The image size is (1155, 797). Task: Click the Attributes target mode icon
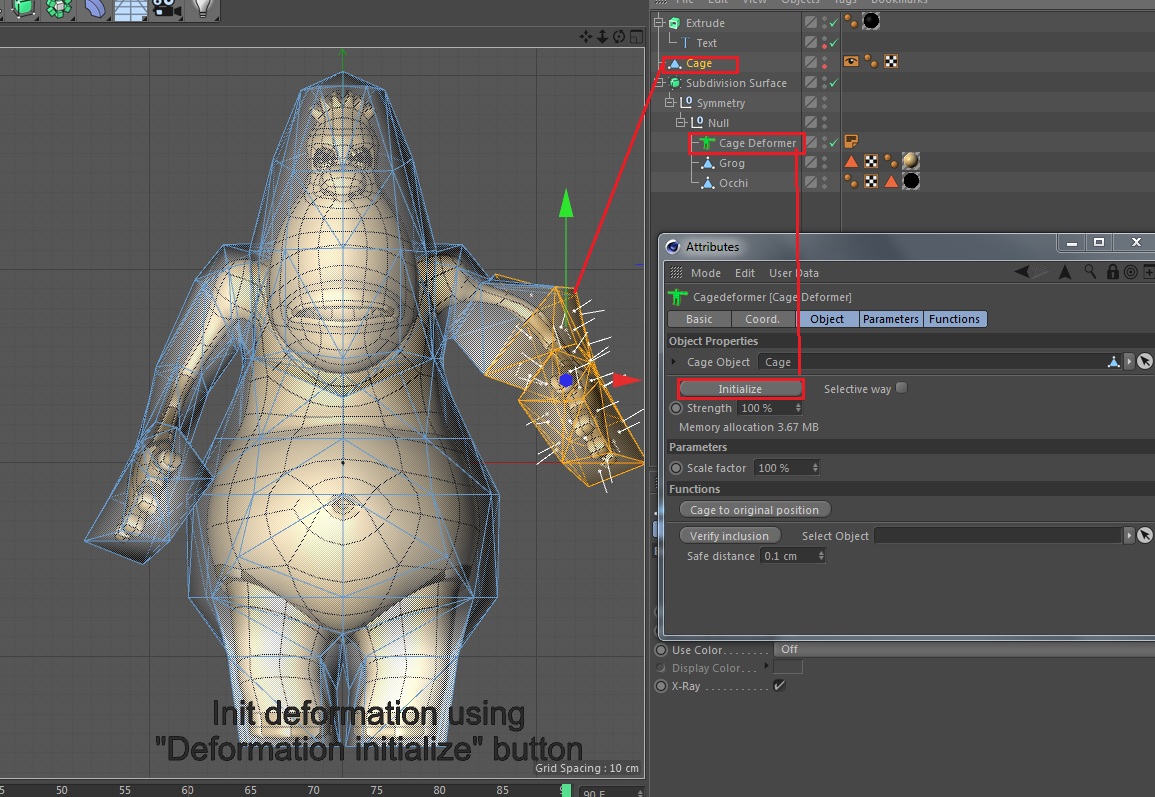(x=1131, y=272)
